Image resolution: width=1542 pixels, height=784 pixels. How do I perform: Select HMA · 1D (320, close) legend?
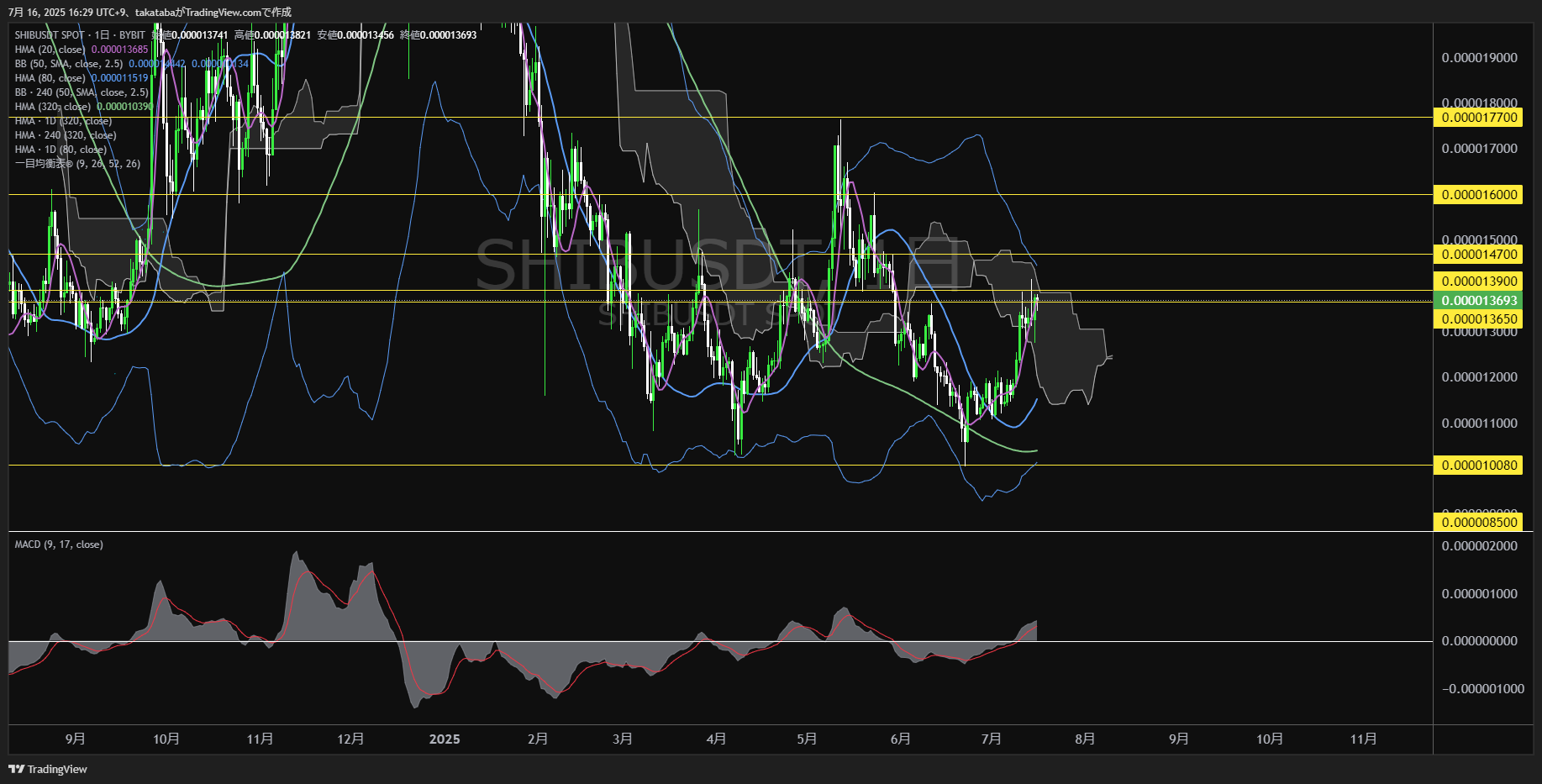click(x=63, y=121)
